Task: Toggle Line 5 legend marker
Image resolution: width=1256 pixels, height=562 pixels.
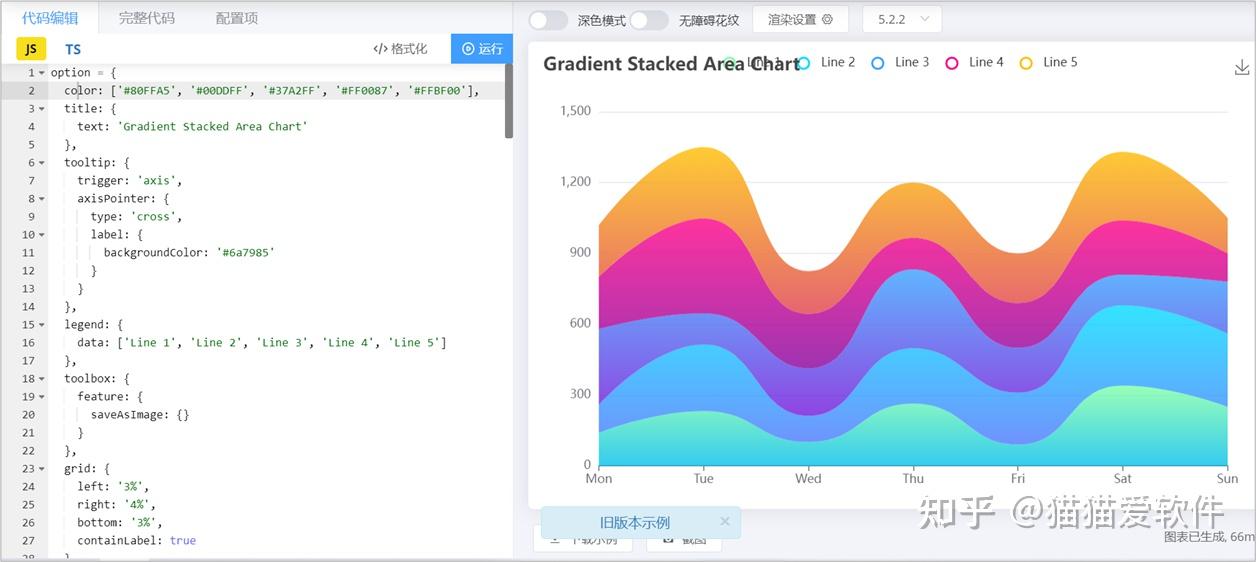Action: (1026, 63)
